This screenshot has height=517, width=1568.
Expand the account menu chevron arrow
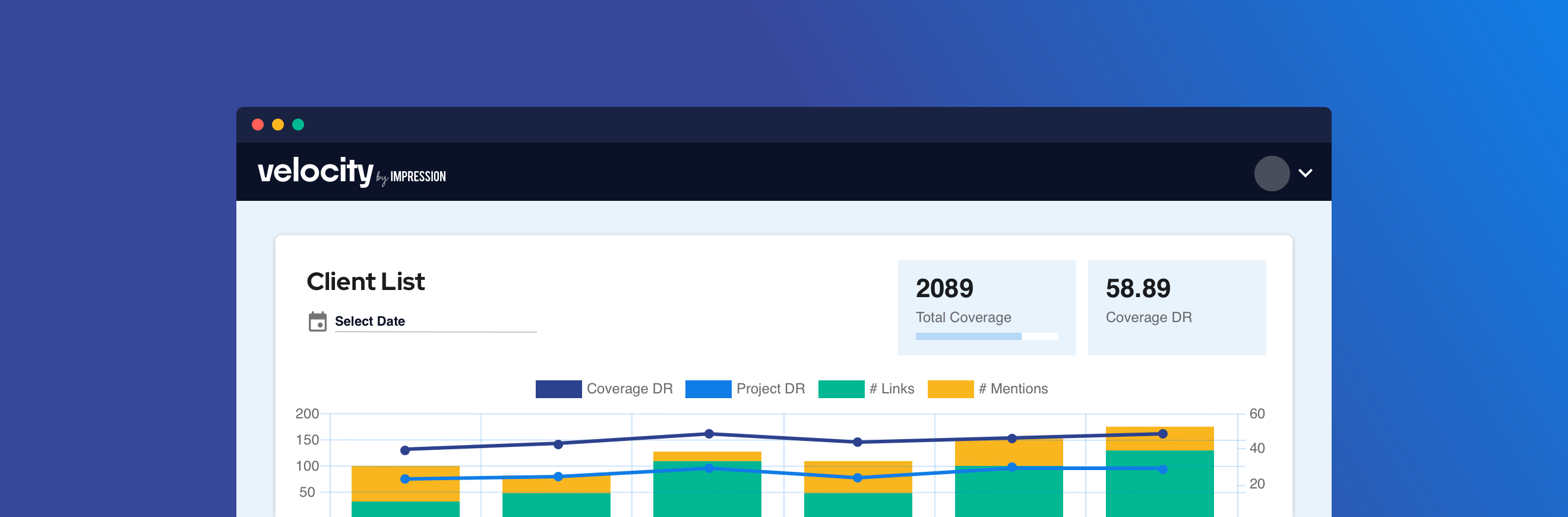coord(1305,174)
